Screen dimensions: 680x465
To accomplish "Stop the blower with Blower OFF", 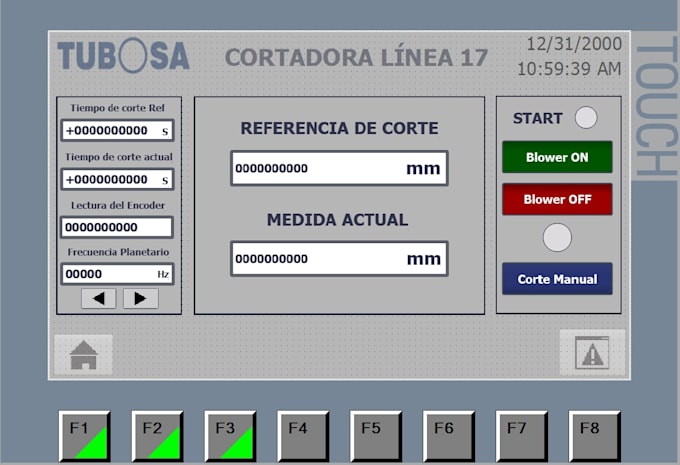I will point(557,199).
